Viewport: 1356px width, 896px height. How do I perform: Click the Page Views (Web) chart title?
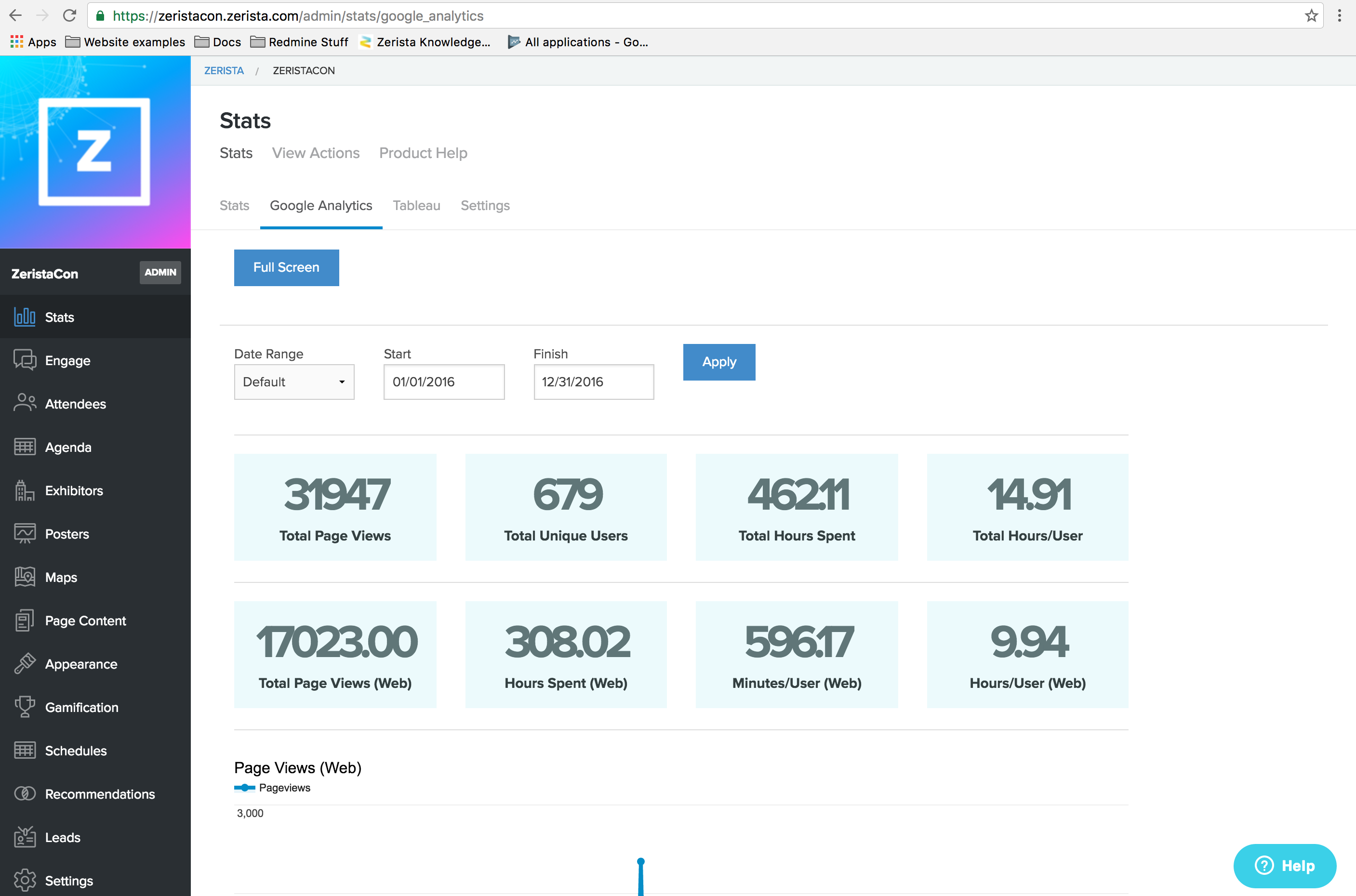pyautogui.click(x=298, y=767)
